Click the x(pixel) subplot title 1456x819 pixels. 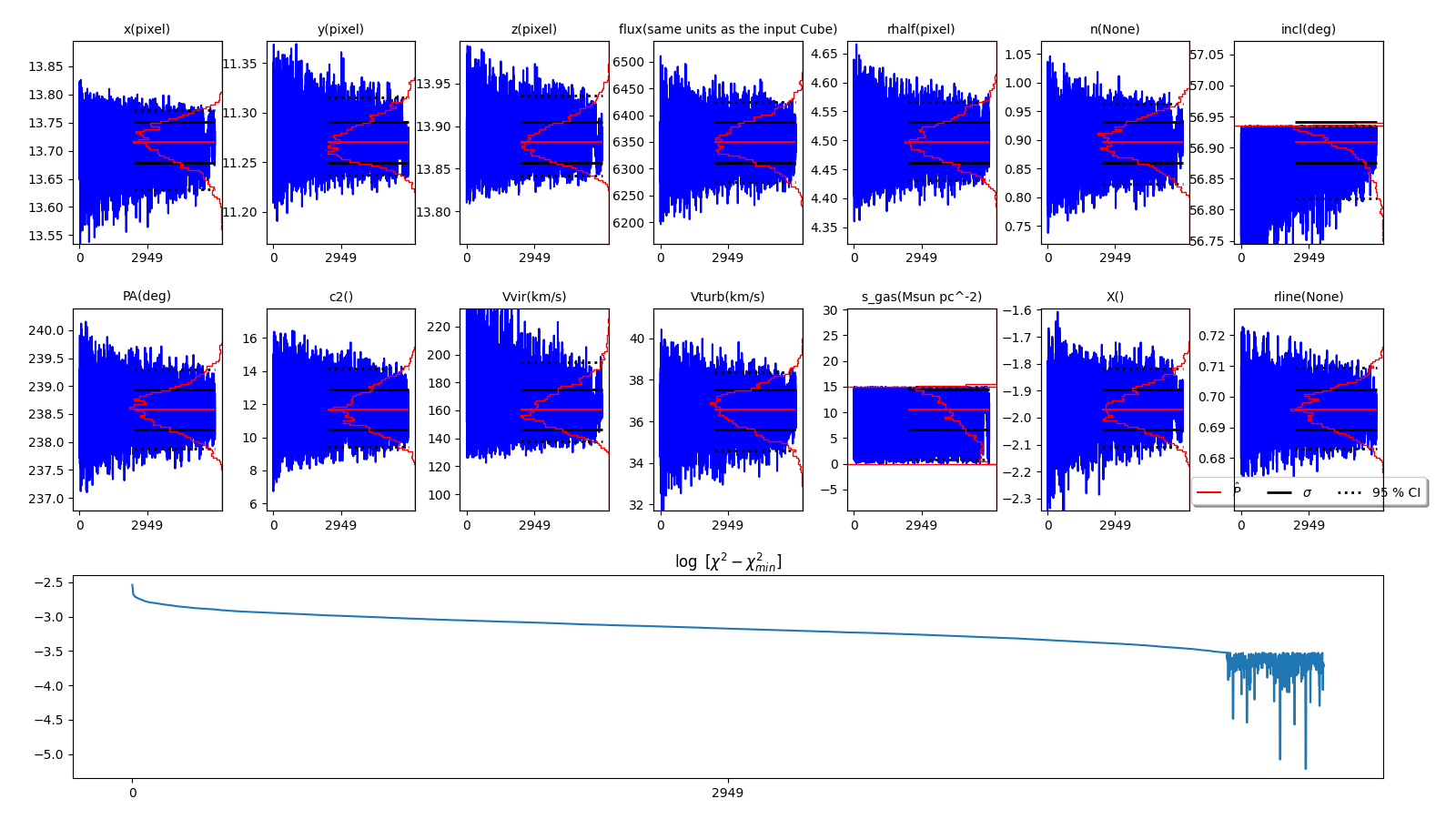147,29
